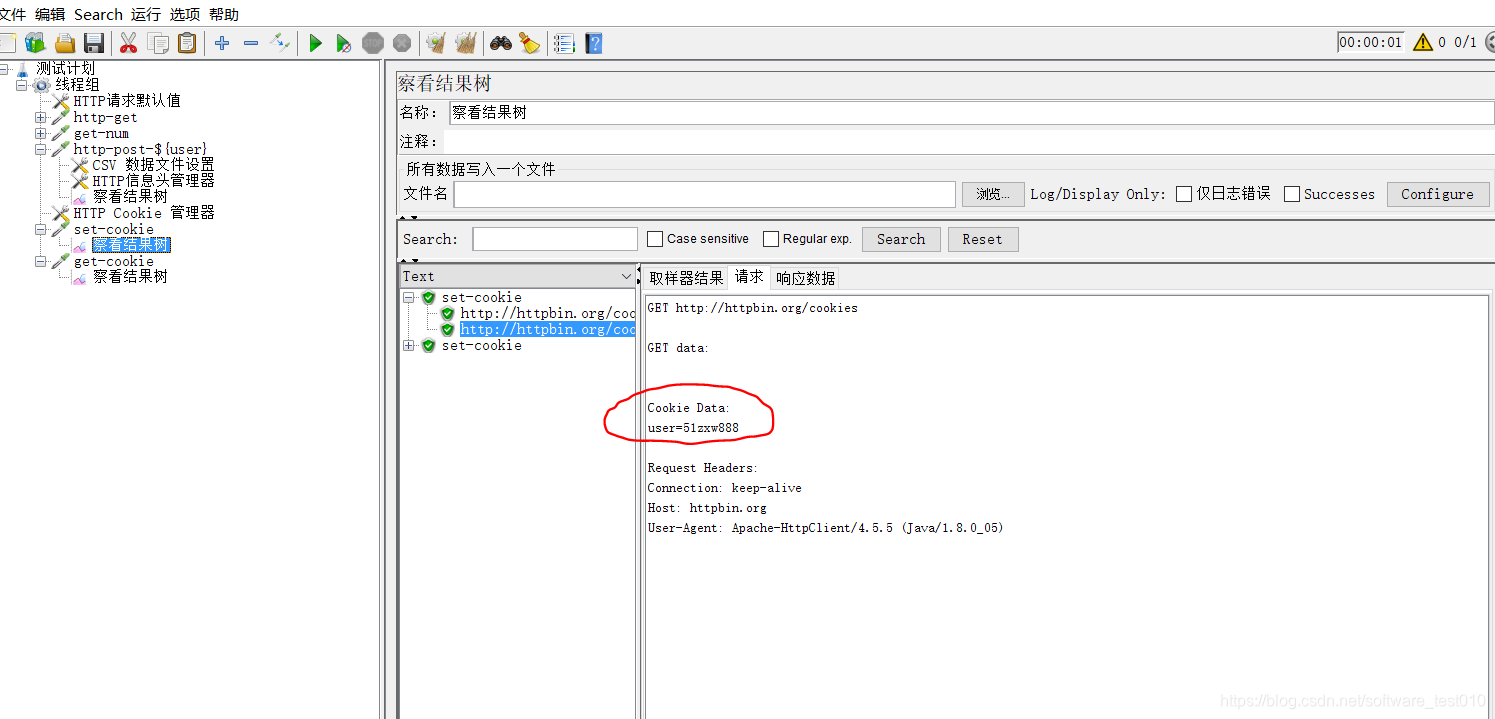Enable the Successes checkbox

pos(1292,194)
